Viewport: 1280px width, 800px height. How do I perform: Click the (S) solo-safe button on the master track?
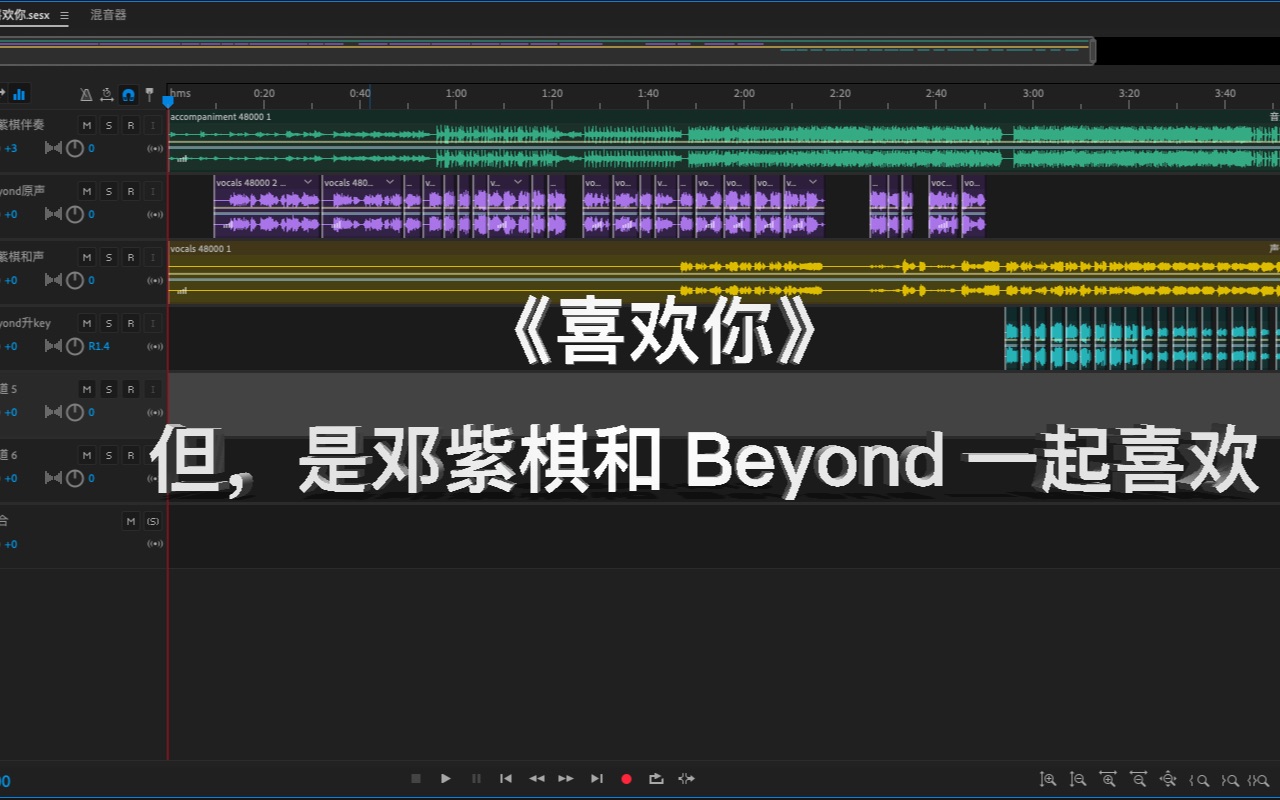(x=153, y=521)
